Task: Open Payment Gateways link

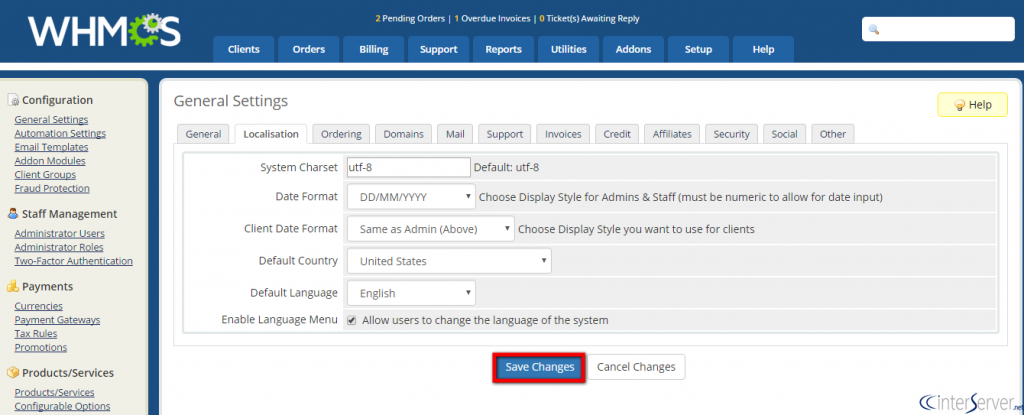Action: pos(57,320)
